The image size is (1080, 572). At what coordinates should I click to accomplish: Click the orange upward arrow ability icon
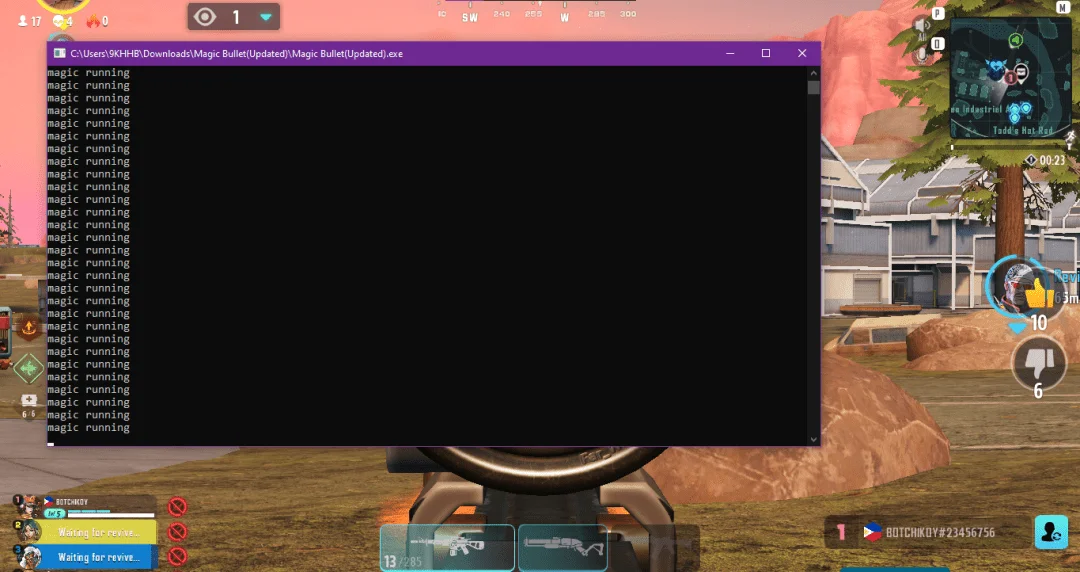29,328
